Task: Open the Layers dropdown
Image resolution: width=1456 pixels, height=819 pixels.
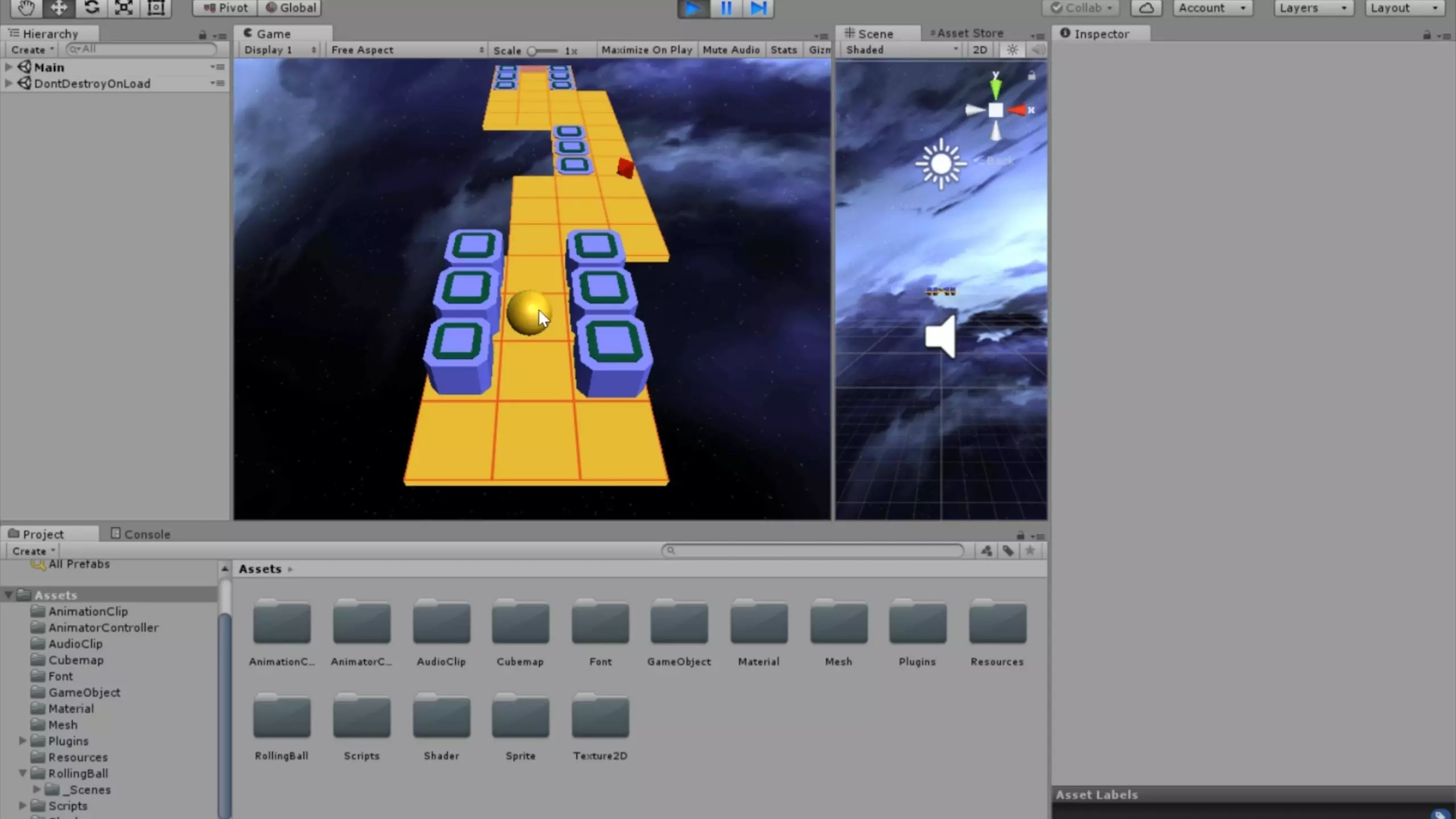Action: [x=1313, y=8]
